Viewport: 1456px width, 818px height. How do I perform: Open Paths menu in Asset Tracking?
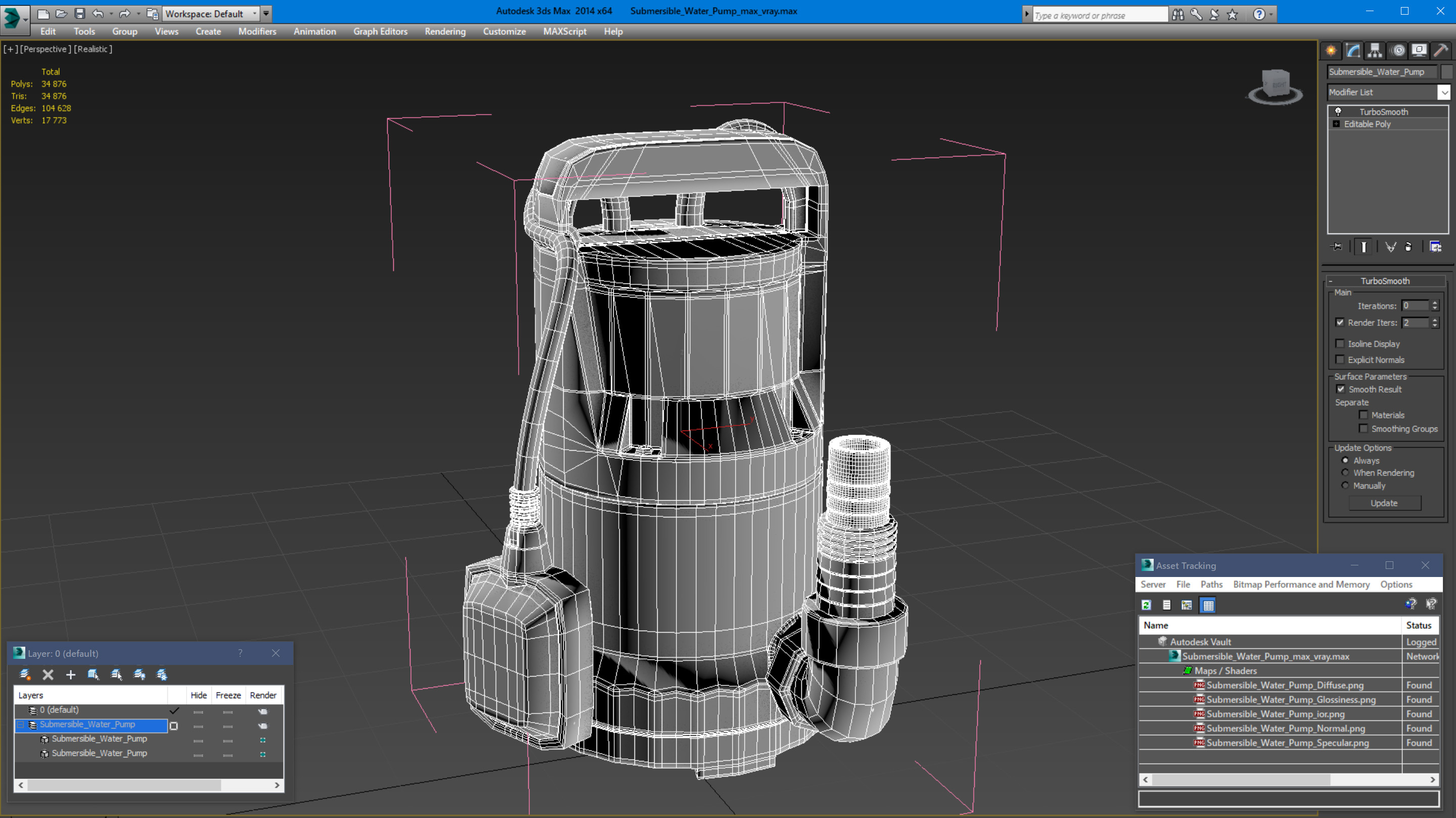tap(1211, 584)
